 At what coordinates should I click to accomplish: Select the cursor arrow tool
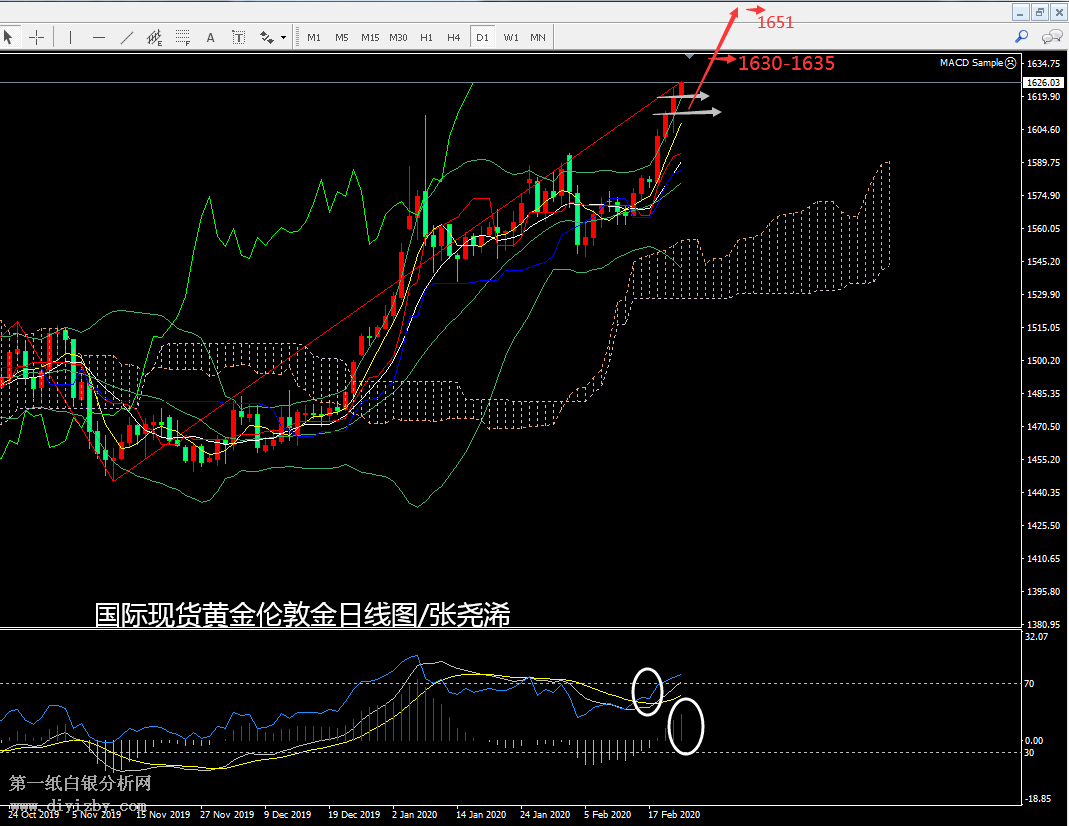coord(9,37)
